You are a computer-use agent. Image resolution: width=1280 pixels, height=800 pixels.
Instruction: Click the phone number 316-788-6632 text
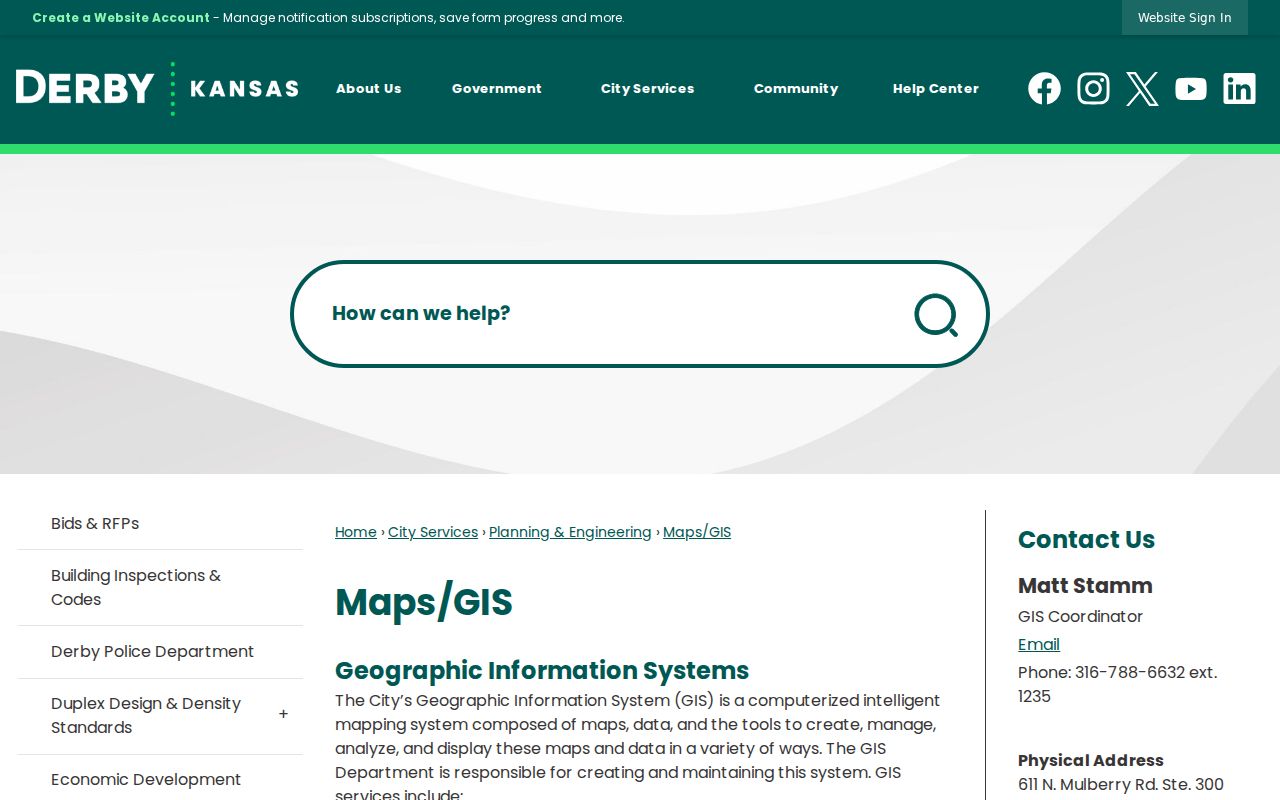point(1130,673)
